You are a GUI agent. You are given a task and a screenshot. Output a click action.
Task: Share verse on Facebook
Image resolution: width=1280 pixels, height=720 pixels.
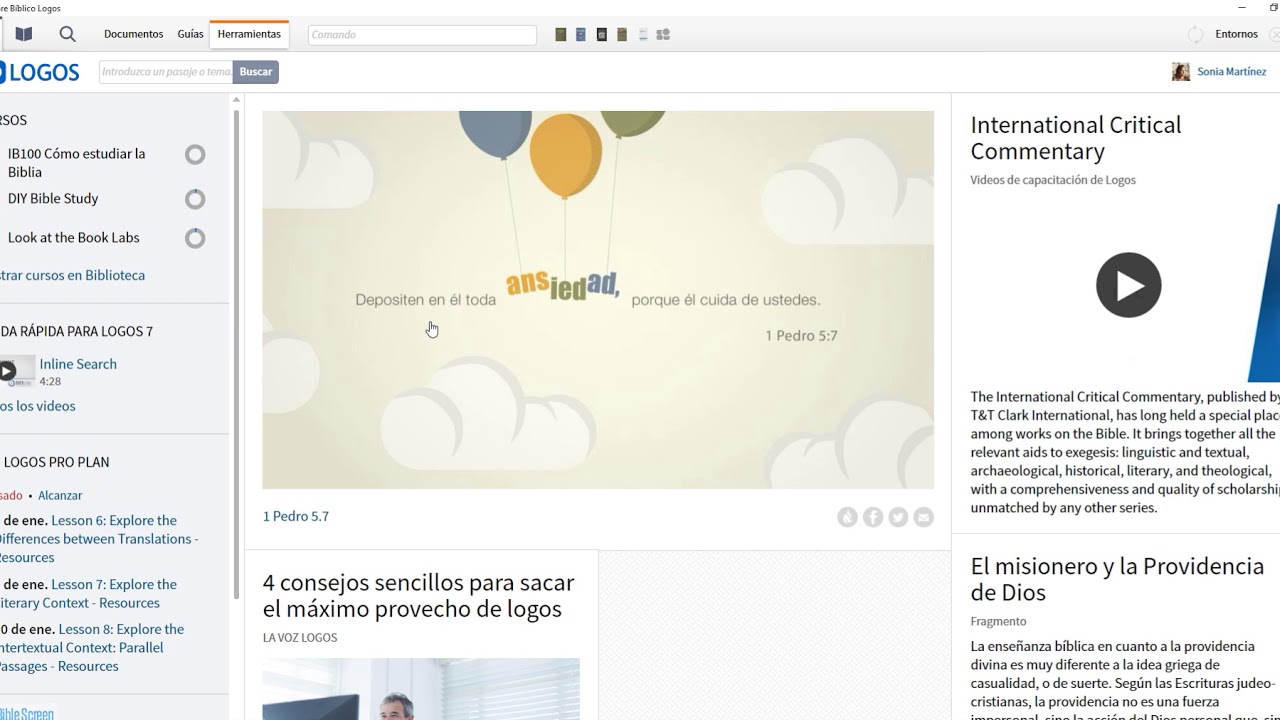click(x=873, y=517)
